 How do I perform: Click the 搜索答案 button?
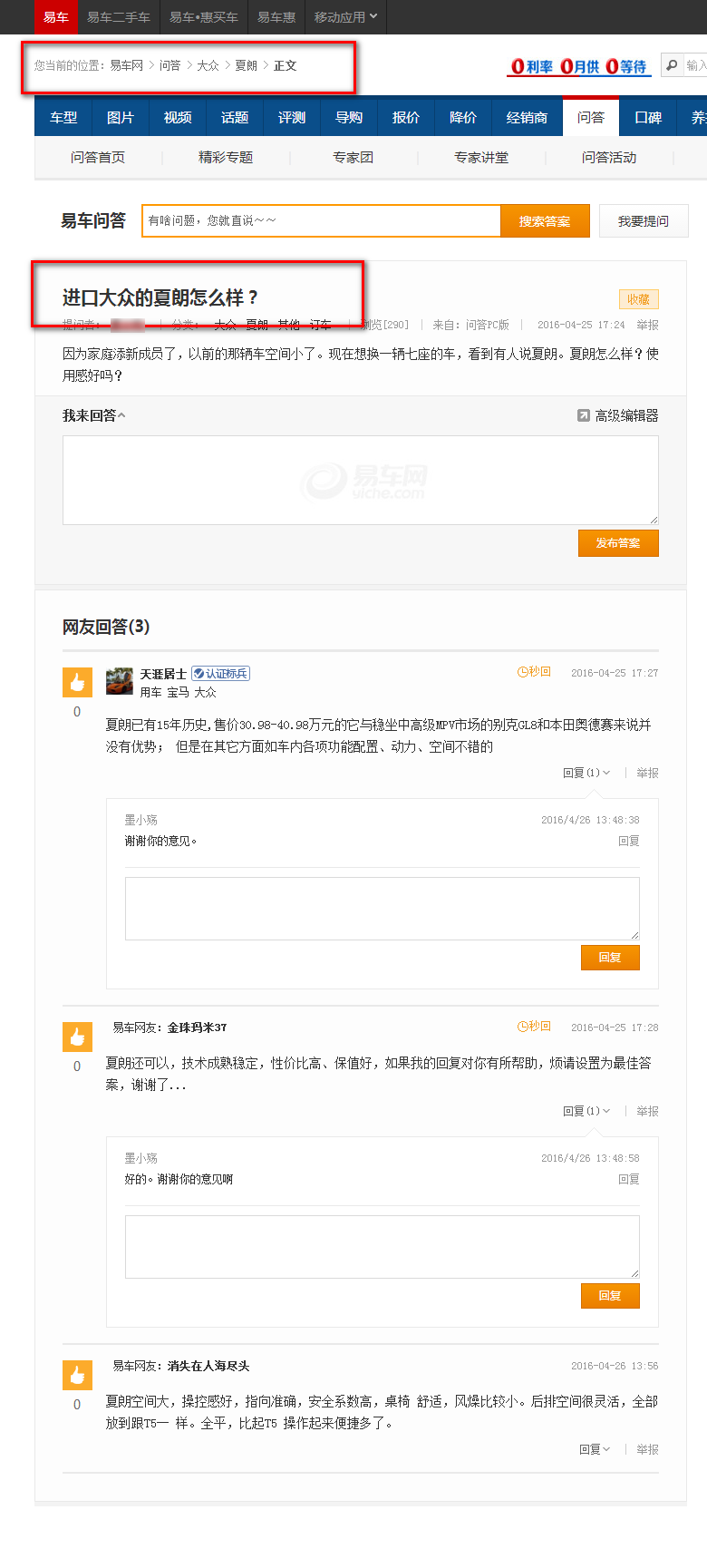(545, 221)
